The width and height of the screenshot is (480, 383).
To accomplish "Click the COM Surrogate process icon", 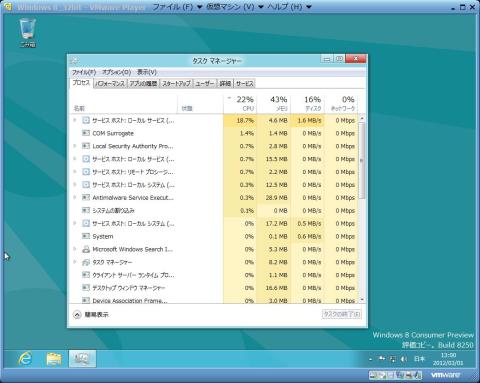I will (x=86, y=133).
